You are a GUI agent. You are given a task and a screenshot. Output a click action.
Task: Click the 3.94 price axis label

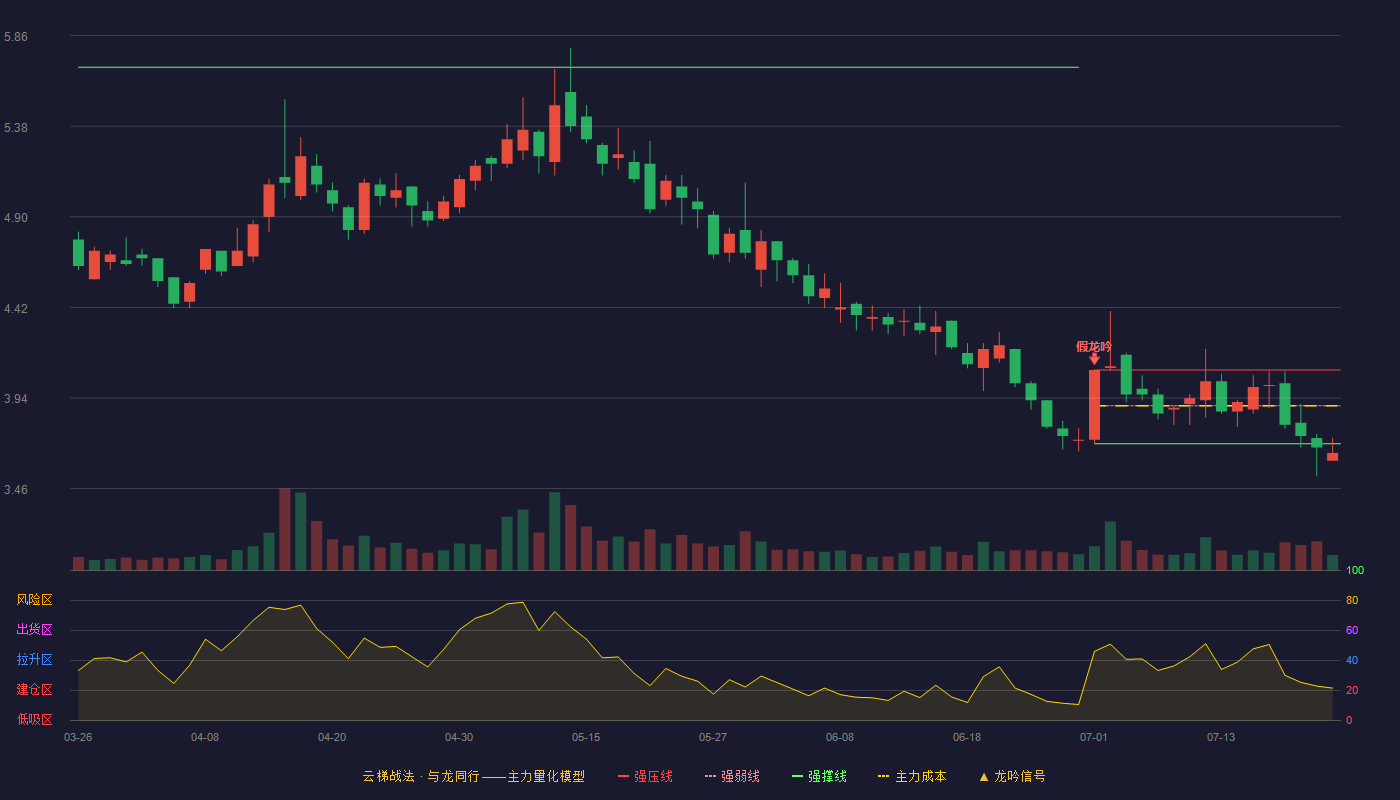16,399
